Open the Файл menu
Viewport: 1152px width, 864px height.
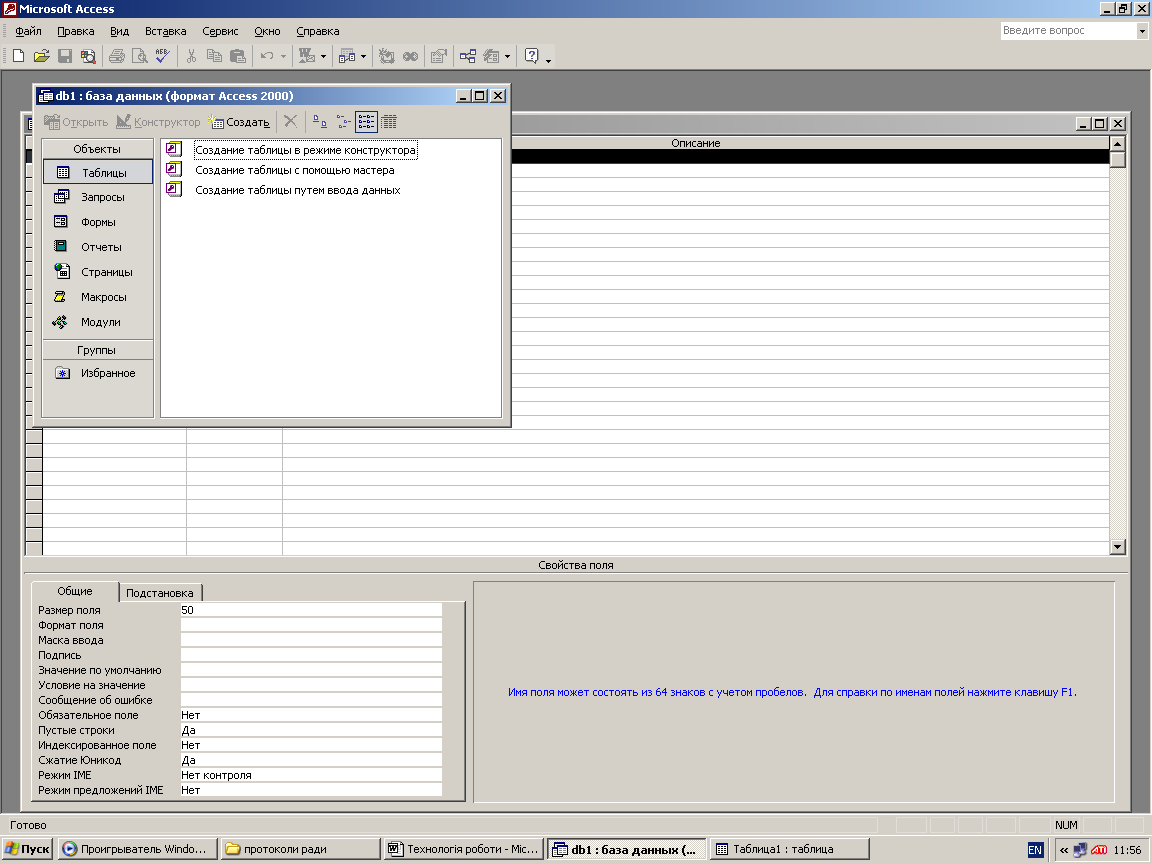[29, 31]
